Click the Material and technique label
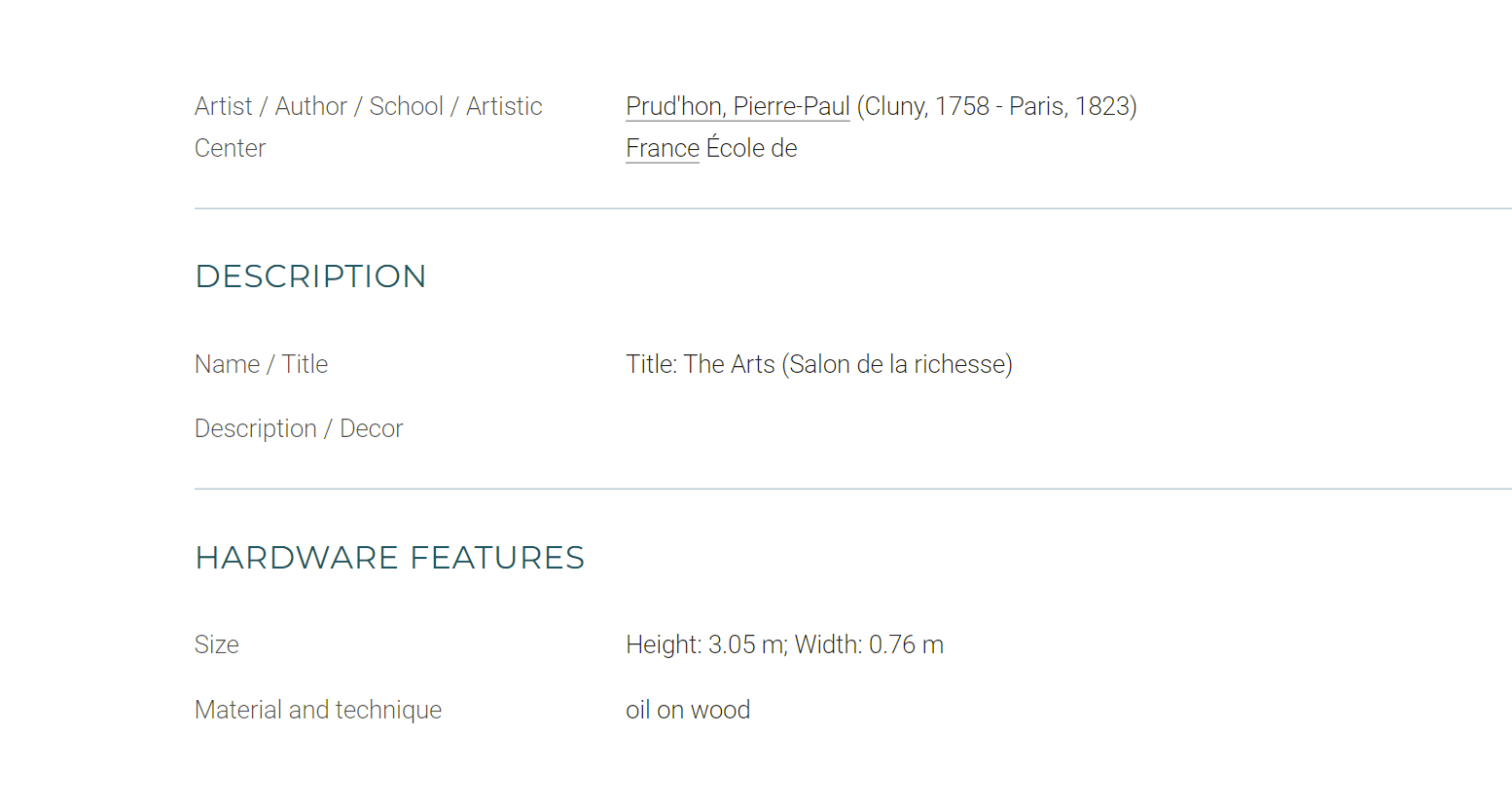 318,710
